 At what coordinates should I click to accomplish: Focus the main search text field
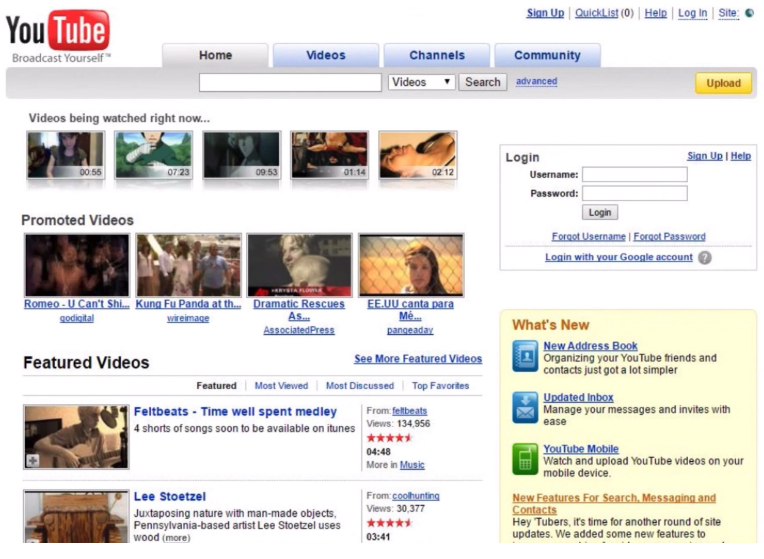click(290, 82)
